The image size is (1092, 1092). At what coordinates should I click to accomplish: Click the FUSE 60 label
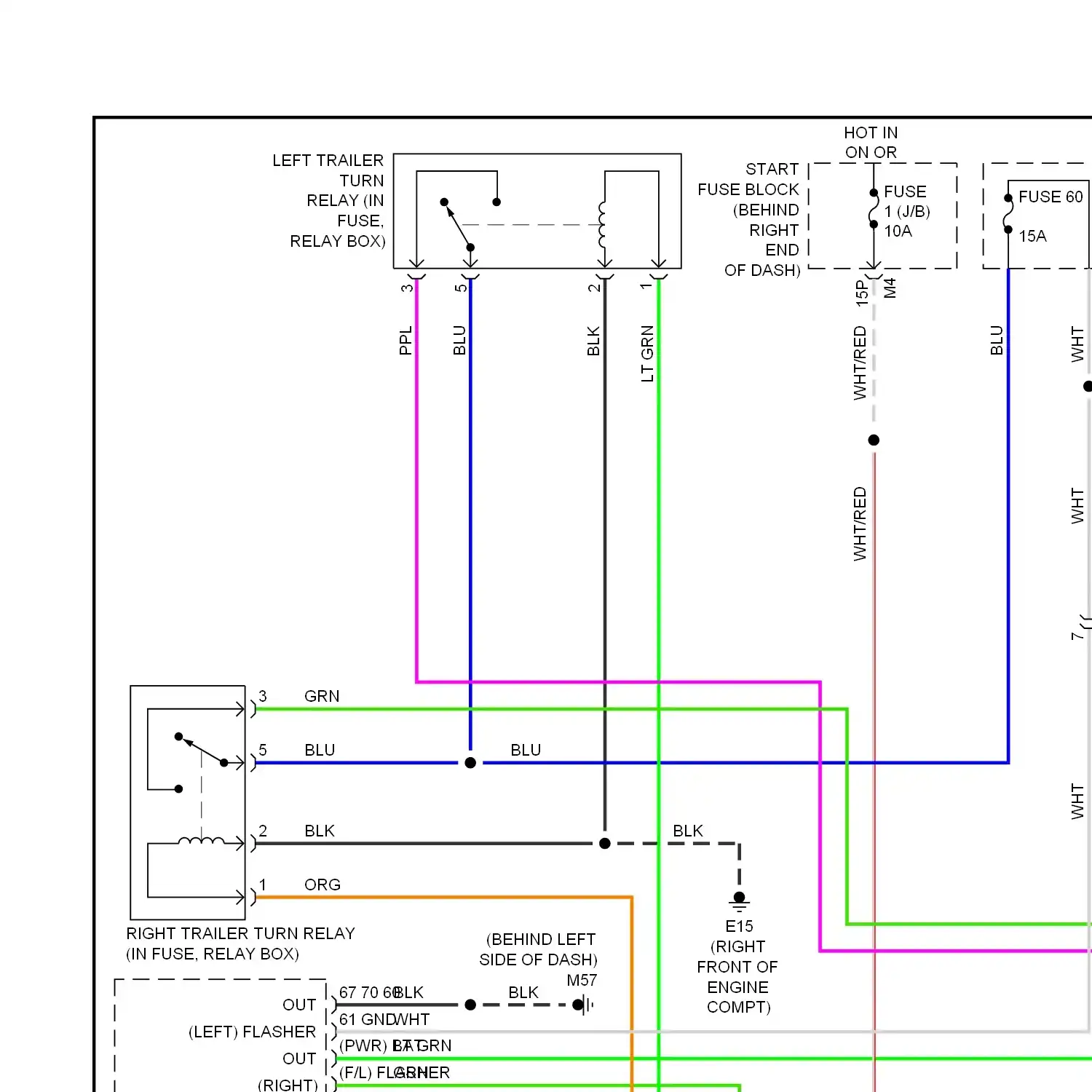point(1051,197)
